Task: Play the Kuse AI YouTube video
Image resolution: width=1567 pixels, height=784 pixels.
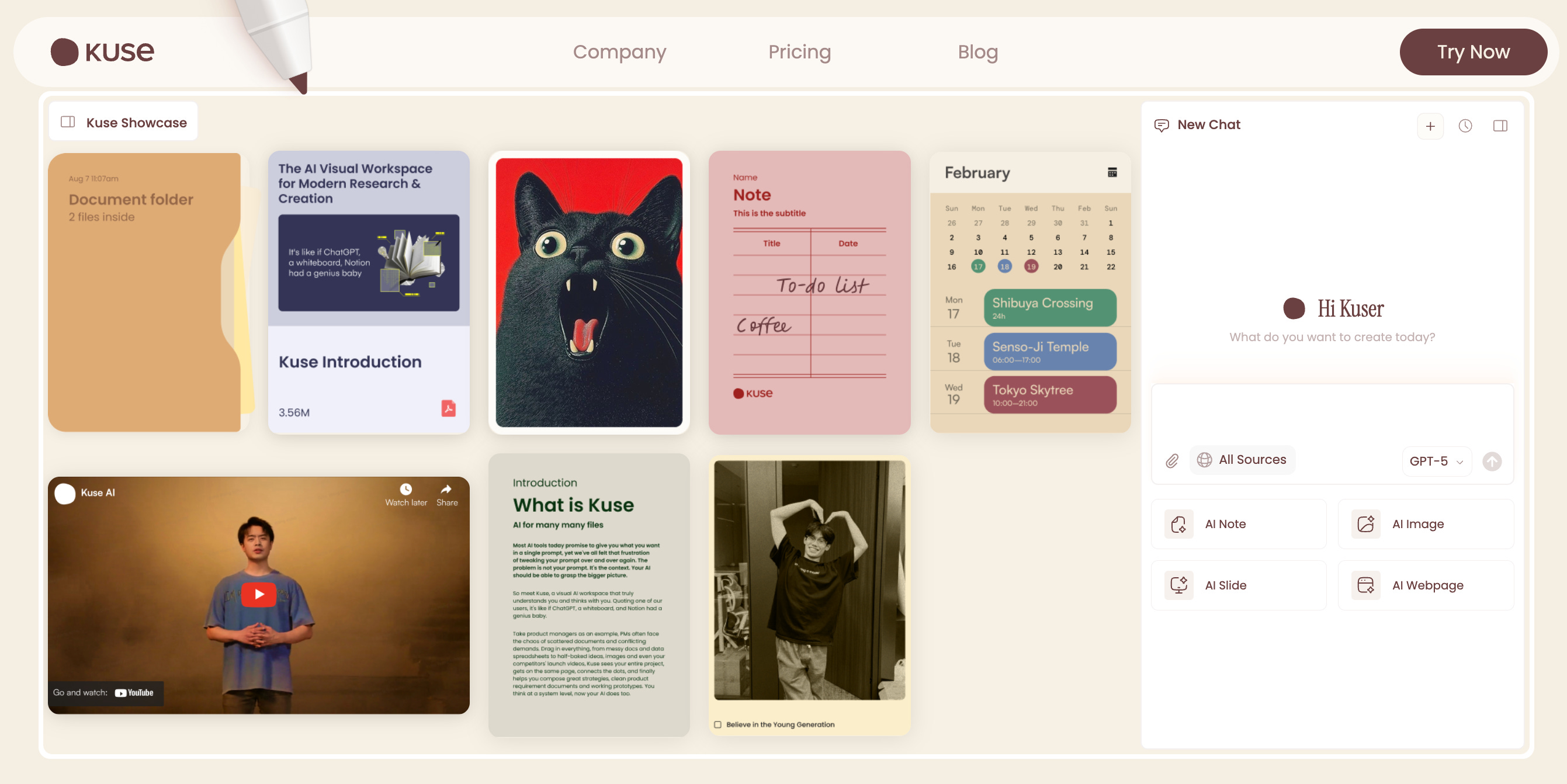Action: pos(259,594)
